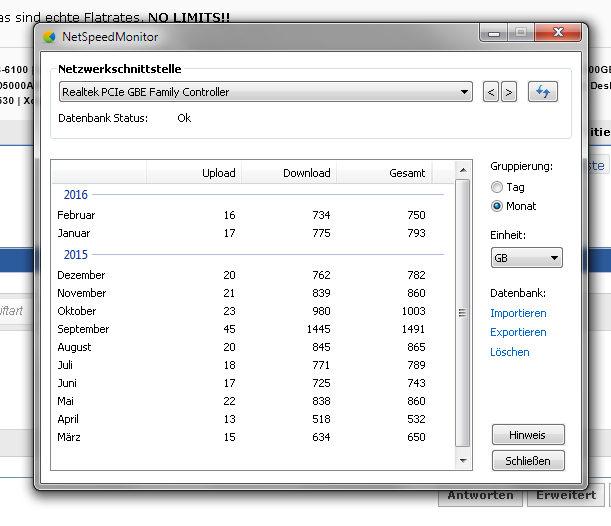Go to previous interface with the < button
Viewport: 611px width, 526px height.
point(491,92)
